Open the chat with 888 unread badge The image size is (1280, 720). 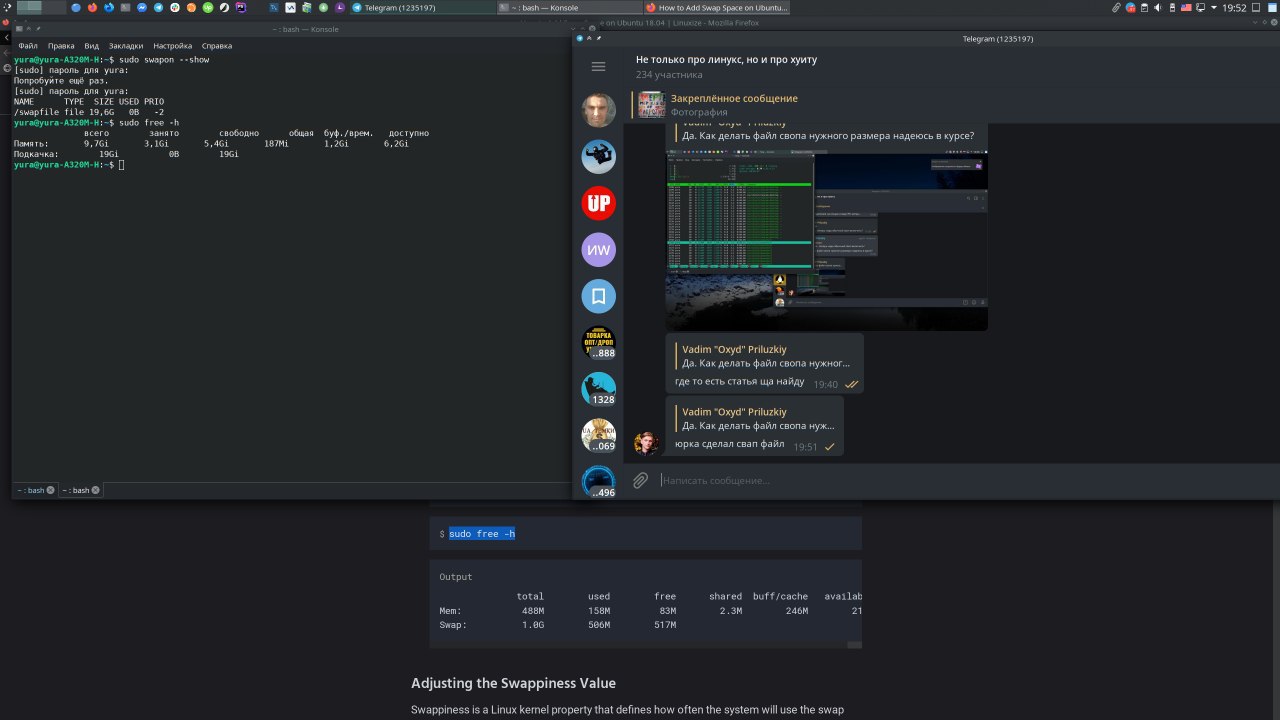coord(599,342)
